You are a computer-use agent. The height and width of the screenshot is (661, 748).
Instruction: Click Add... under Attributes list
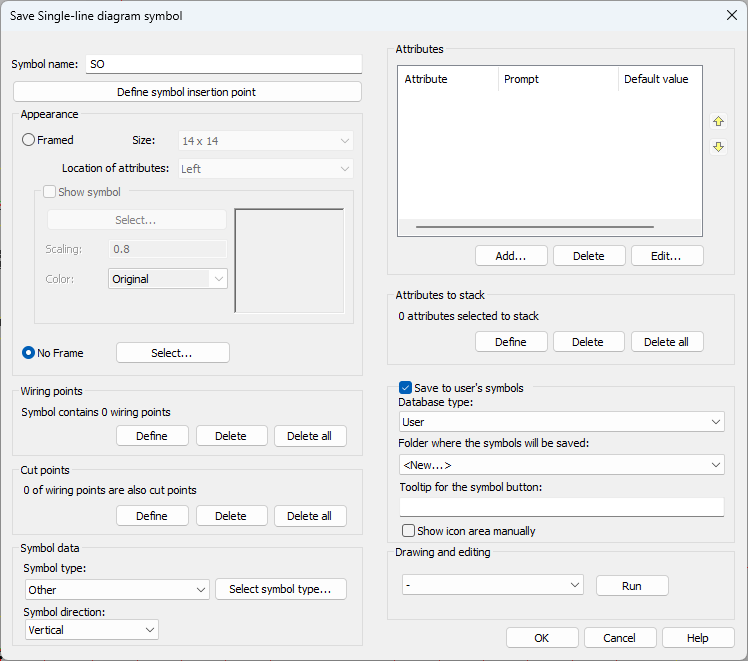point(511,256)
